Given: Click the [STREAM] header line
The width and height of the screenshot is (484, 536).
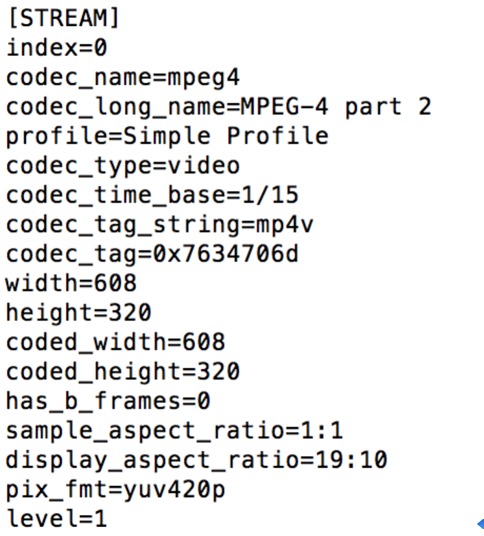Looking at the screenshot, I should (x=64, y=18).
